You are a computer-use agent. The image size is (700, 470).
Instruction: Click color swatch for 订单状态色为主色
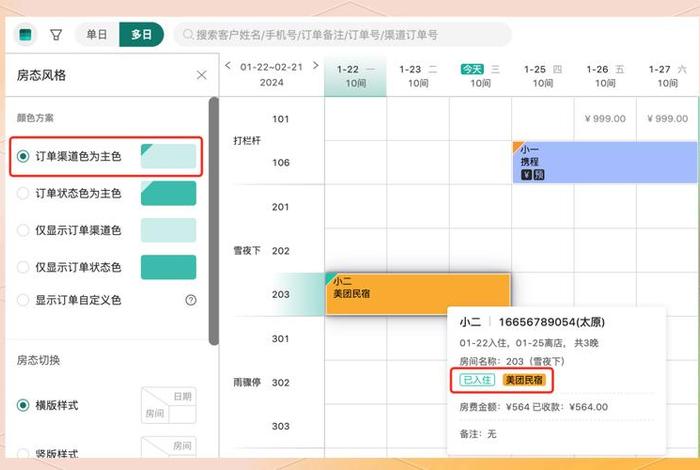tap(168, 193)
